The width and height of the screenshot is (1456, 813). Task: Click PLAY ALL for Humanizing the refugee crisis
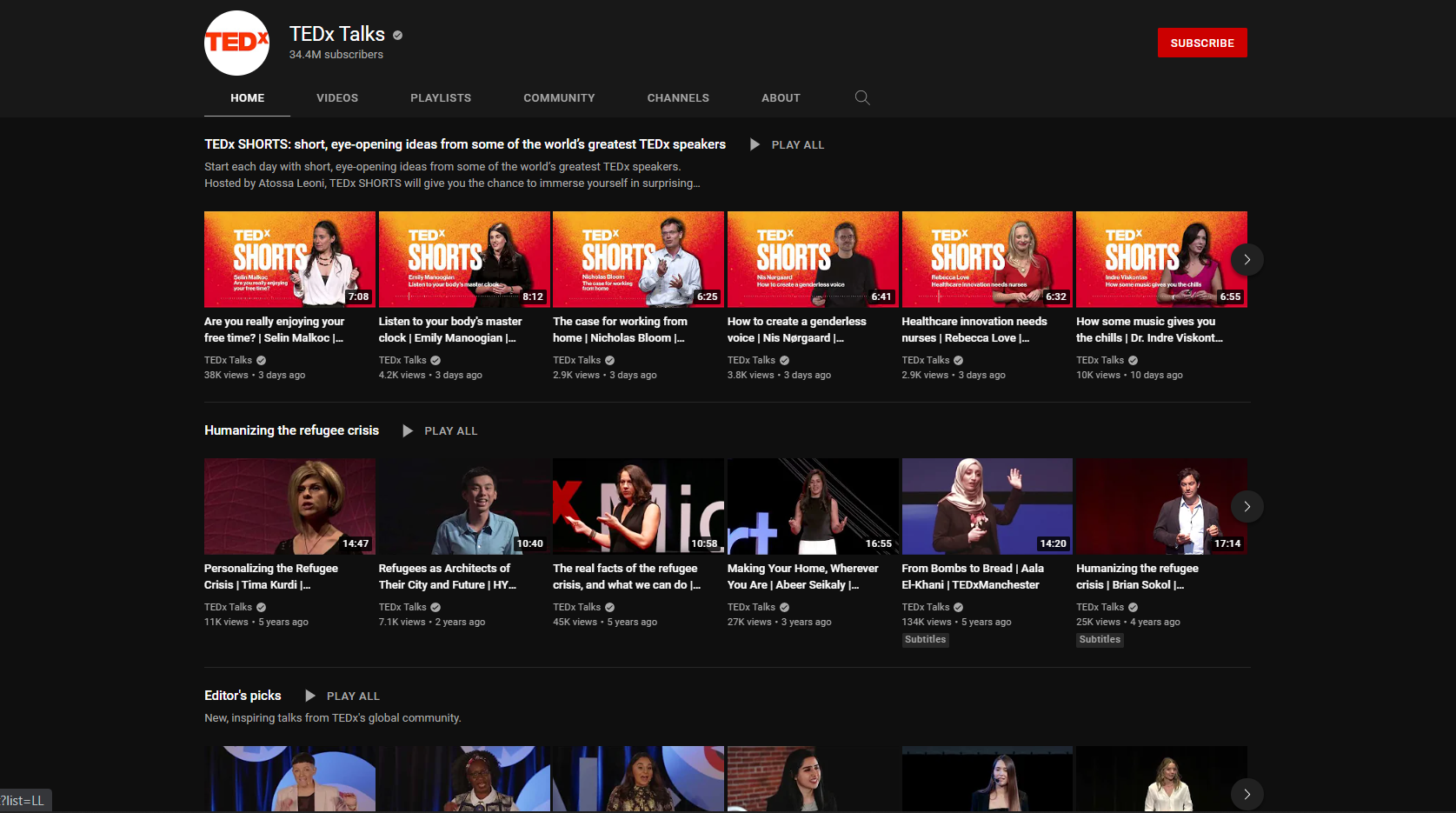click(x=450, y=430)
